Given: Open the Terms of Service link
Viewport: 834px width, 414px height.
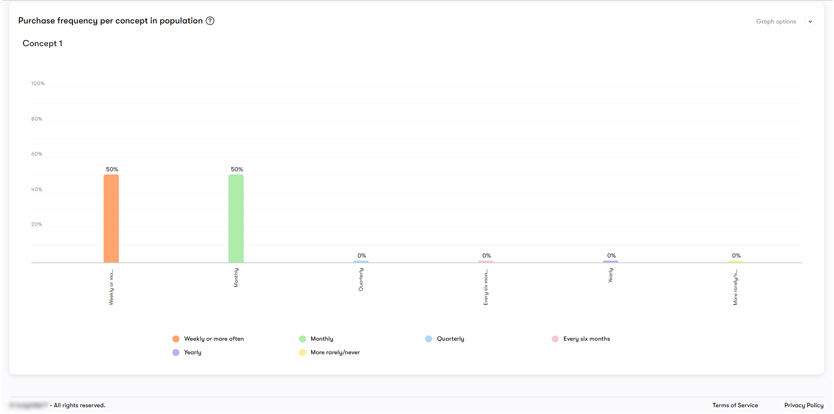Looking at the screenshot, I should (735, 405).
